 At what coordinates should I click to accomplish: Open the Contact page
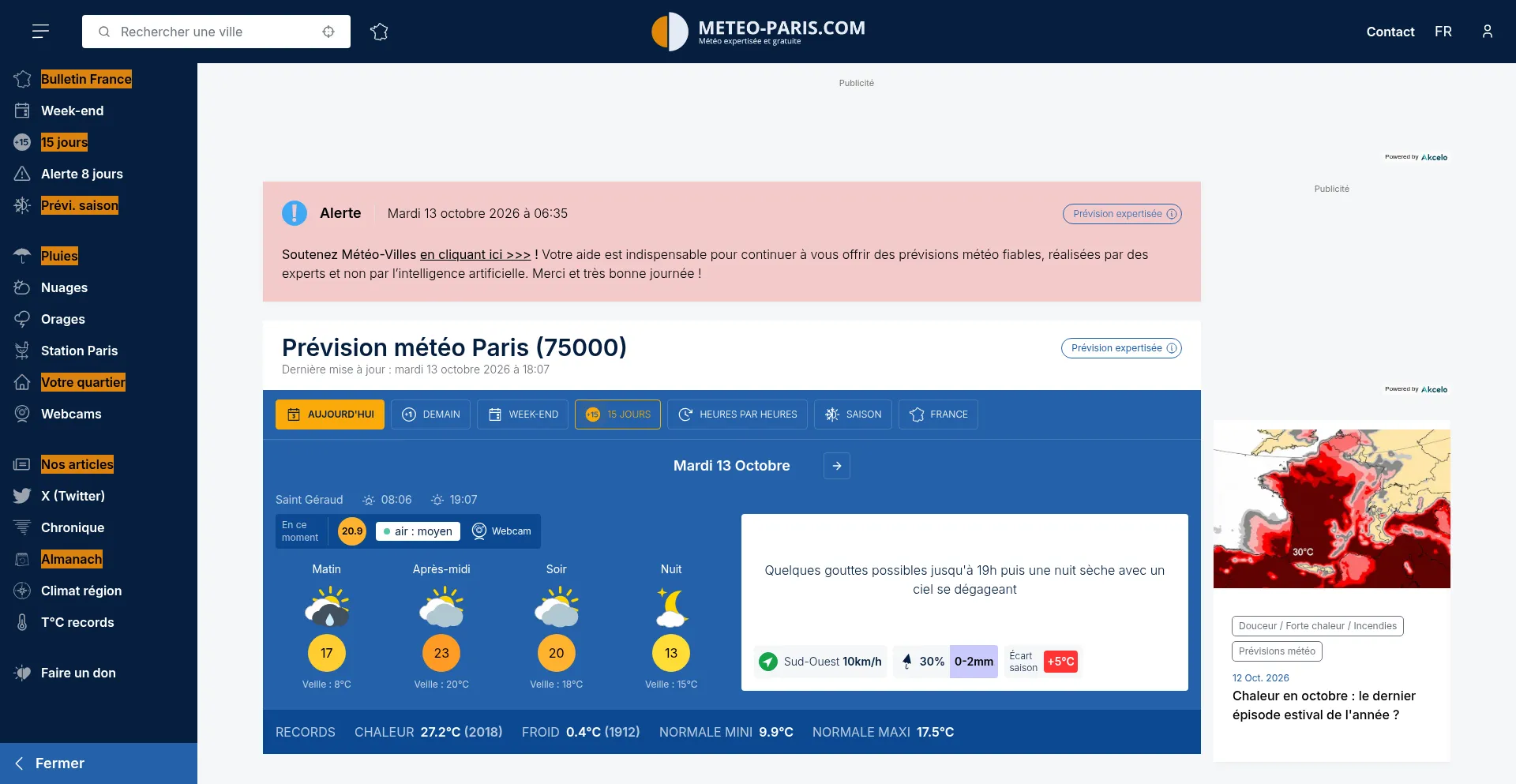click(1390, 32)
